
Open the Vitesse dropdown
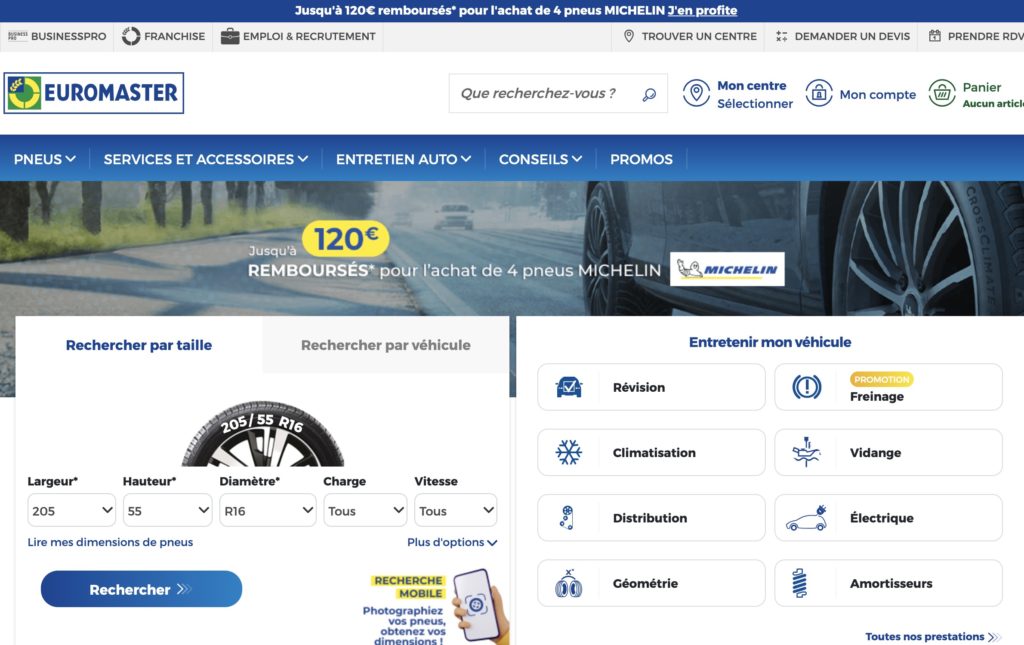click(x=455, y=510)
